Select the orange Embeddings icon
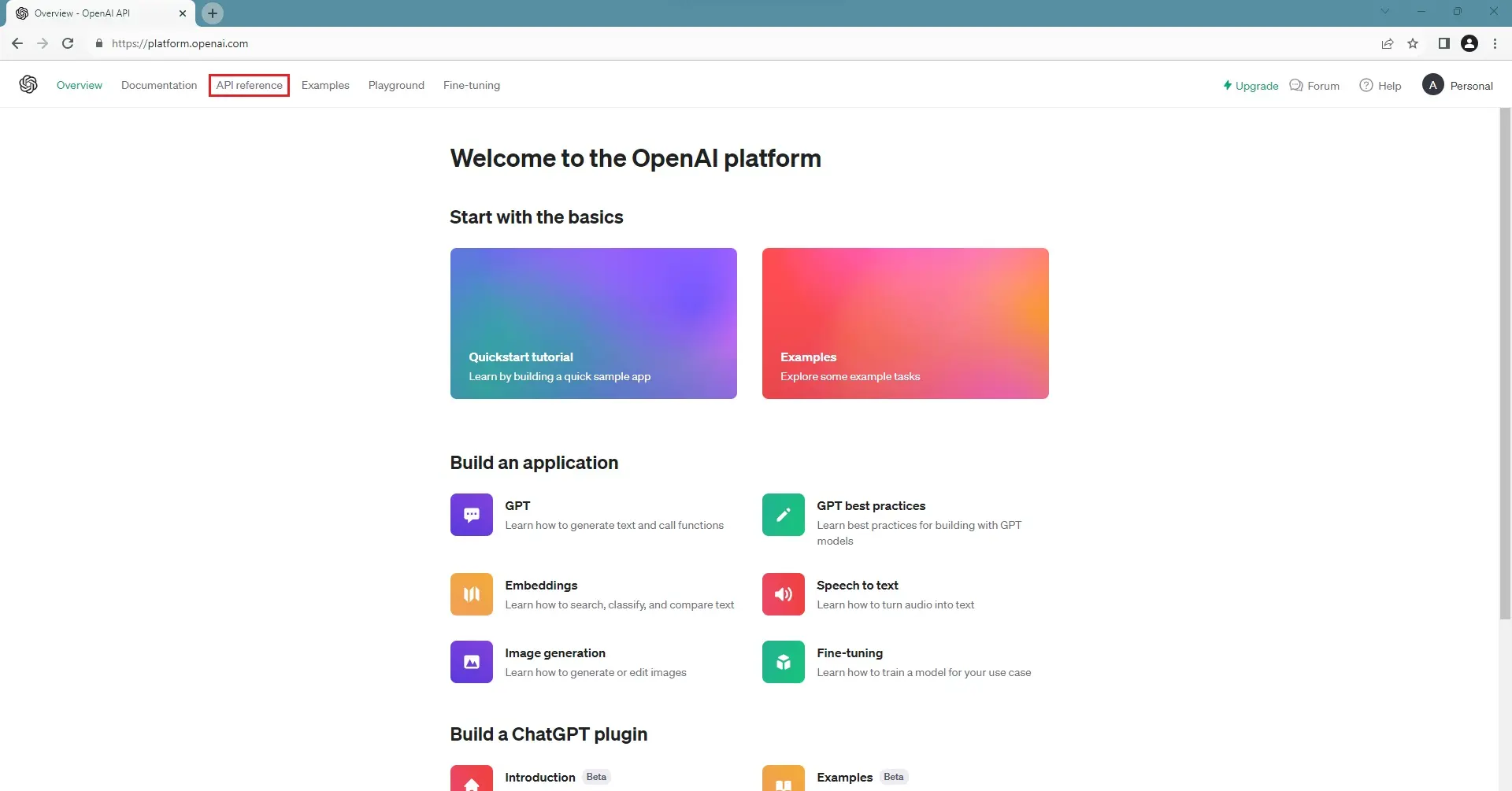Image resolution: width=1512 pixels, height=791 pixels. coord(471,594)
